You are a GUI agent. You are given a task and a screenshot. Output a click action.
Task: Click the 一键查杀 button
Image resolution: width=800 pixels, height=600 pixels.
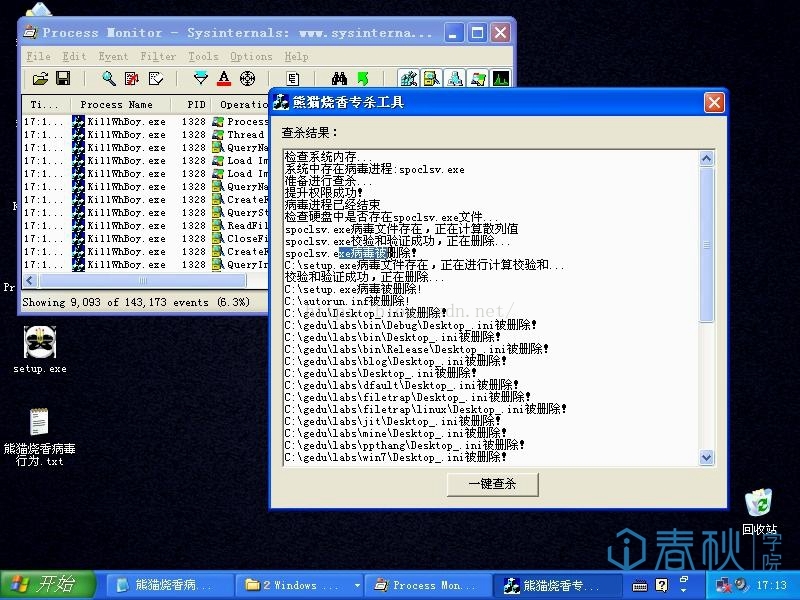click(x=492, y=484)
